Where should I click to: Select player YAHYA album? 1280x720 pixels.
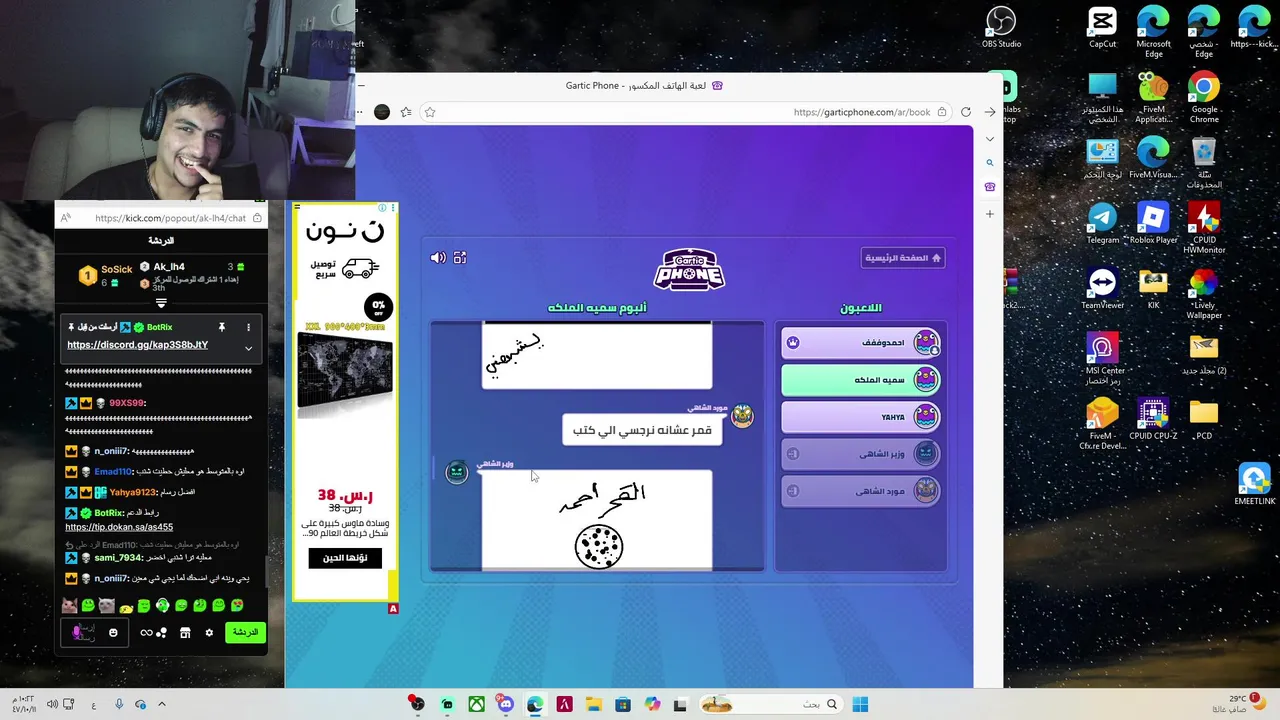(x=861, y=417)
